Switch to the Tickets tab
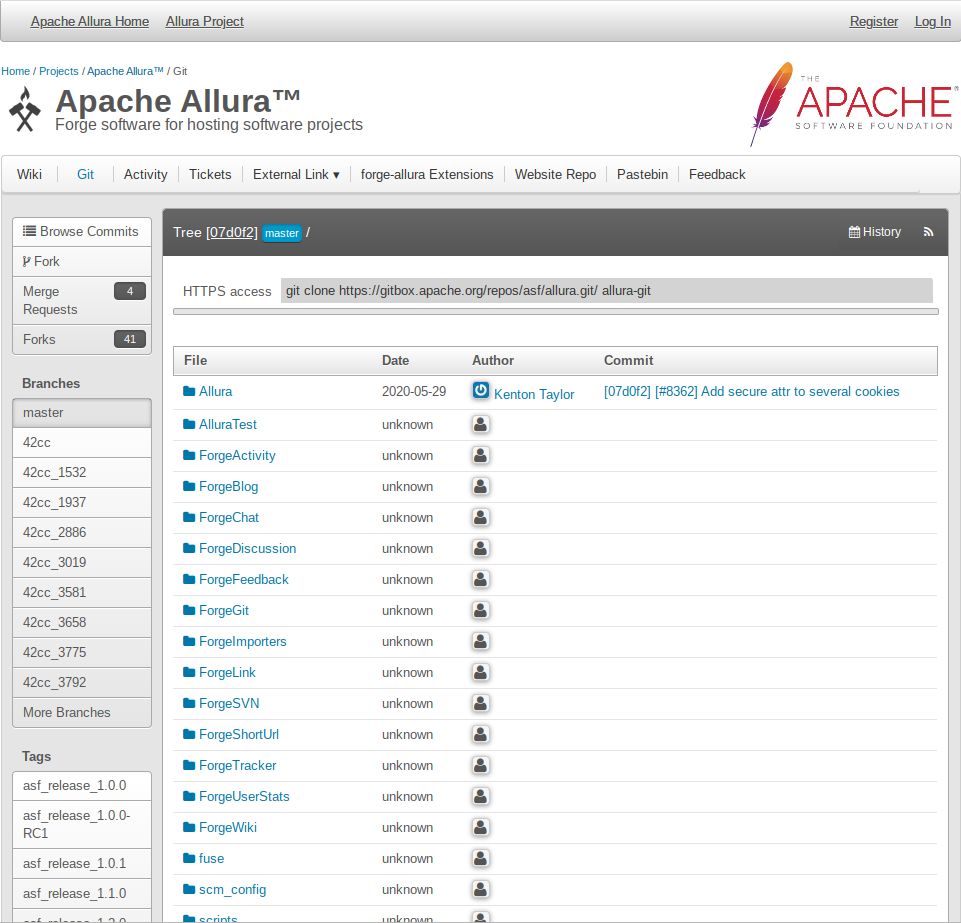Viewport: 961px width, 923px height. (x=210, y=174)
